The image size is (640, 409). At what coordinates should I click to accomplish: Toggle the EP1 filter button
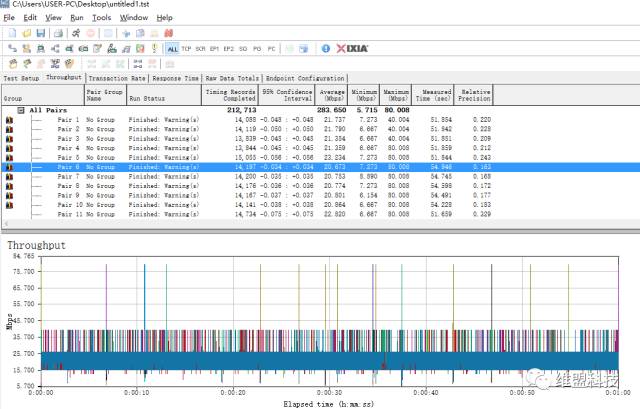pos(214,48)
